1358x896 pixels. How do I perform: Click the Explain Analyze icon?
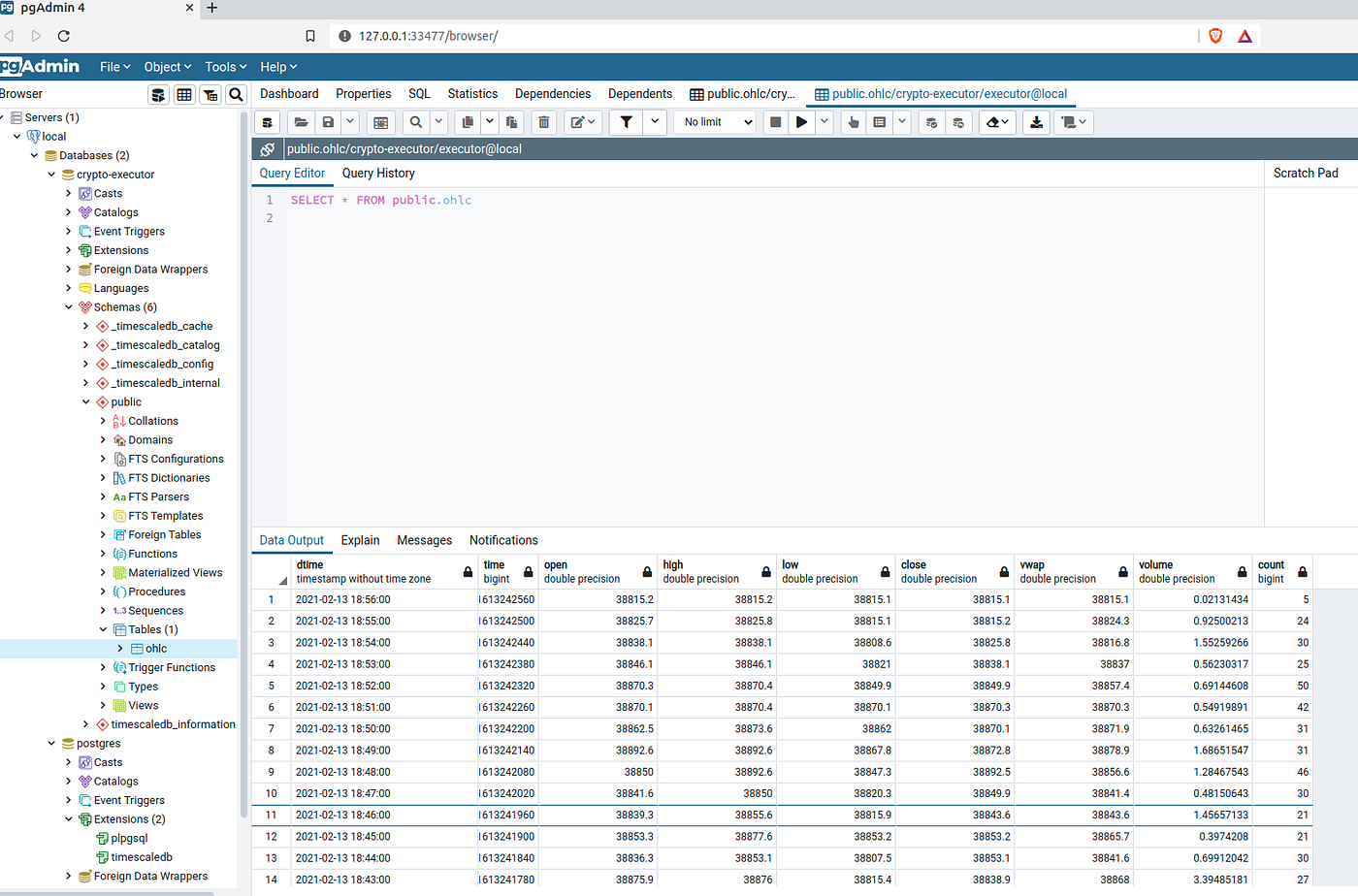pos(880,122)
